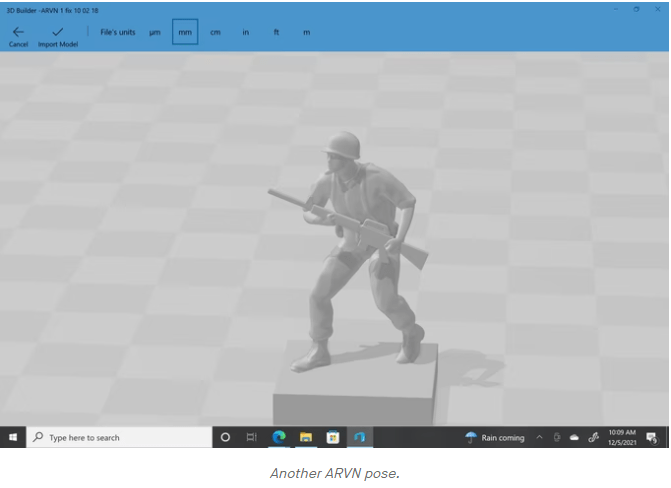Set file units to inches

[x=246, y=32]
